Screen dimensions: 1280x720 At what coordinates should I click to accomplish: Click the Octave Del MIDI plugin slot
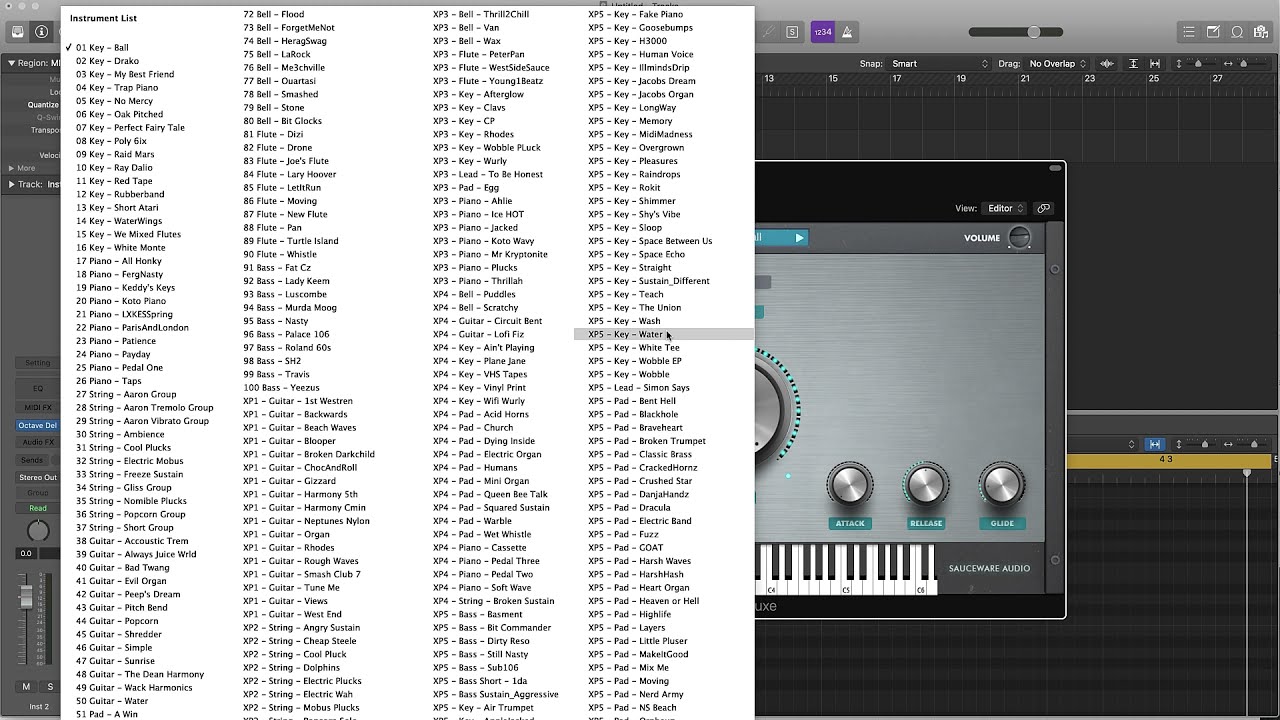click(x=38, y=425)
